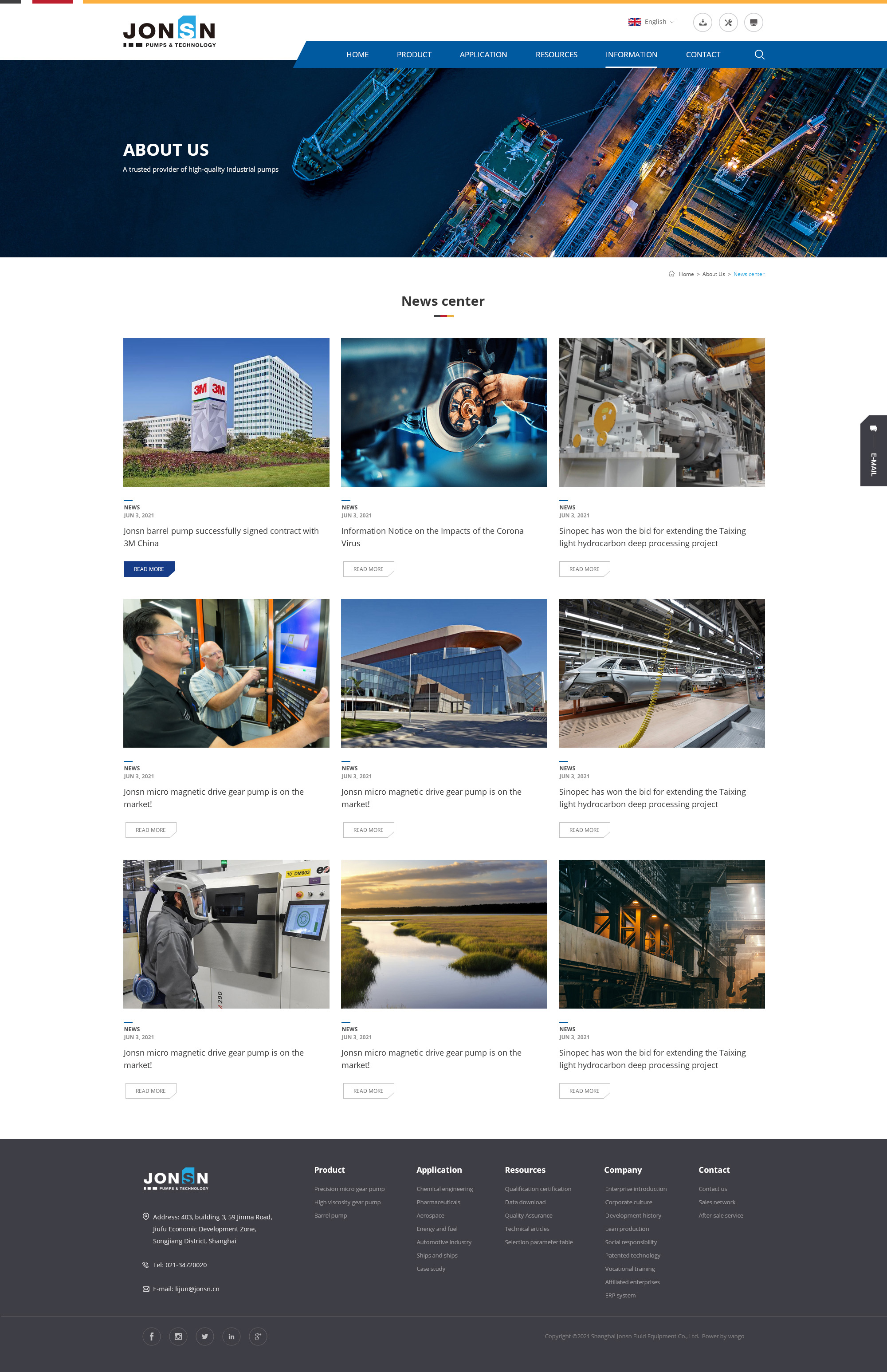Click footer link Precision micro gear pump
Screen dimensions: 887x1372
[349, 1189]
